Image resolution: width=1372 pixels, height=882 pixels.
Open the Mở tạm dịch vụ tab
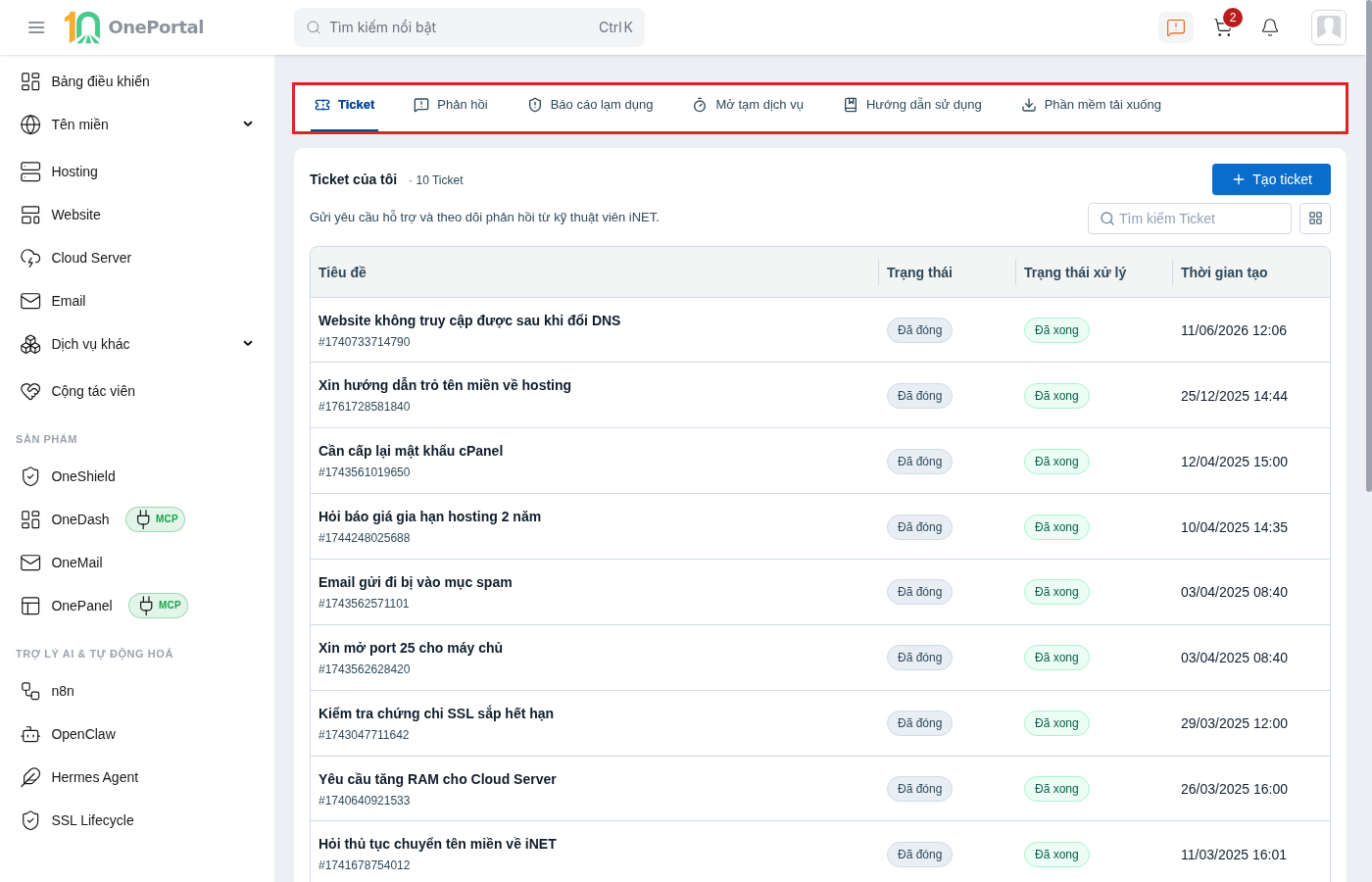[x=748, y=105]
